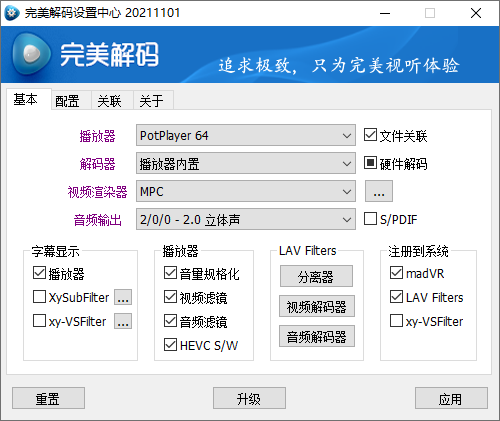Click the purple 视频渲染器 label

pos(97,192)
